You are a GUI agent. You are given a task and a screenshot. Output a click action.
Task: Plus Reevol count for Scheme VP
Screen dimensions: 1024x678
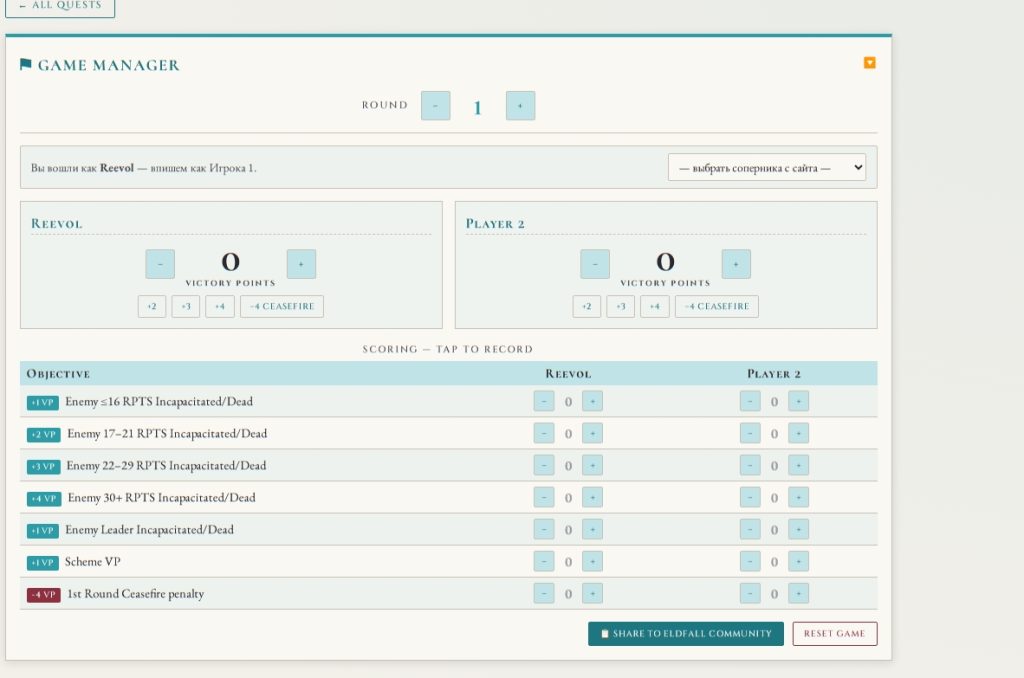(x=592, y=561)
